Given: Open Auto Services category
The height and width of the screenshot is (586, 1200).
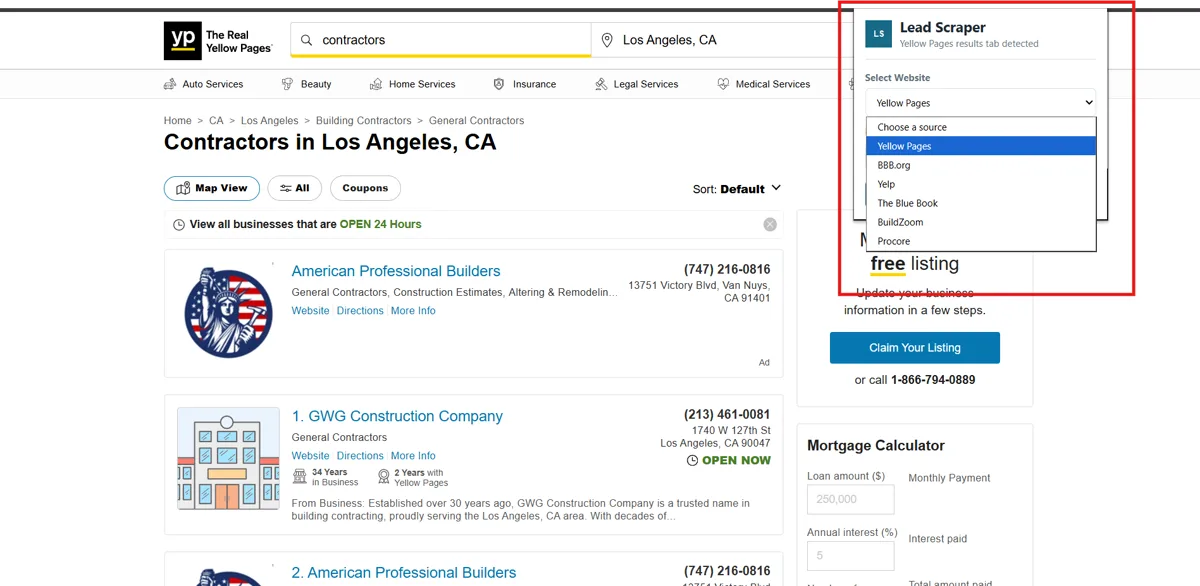Looking at the screenshot, I should pos(203,84).
